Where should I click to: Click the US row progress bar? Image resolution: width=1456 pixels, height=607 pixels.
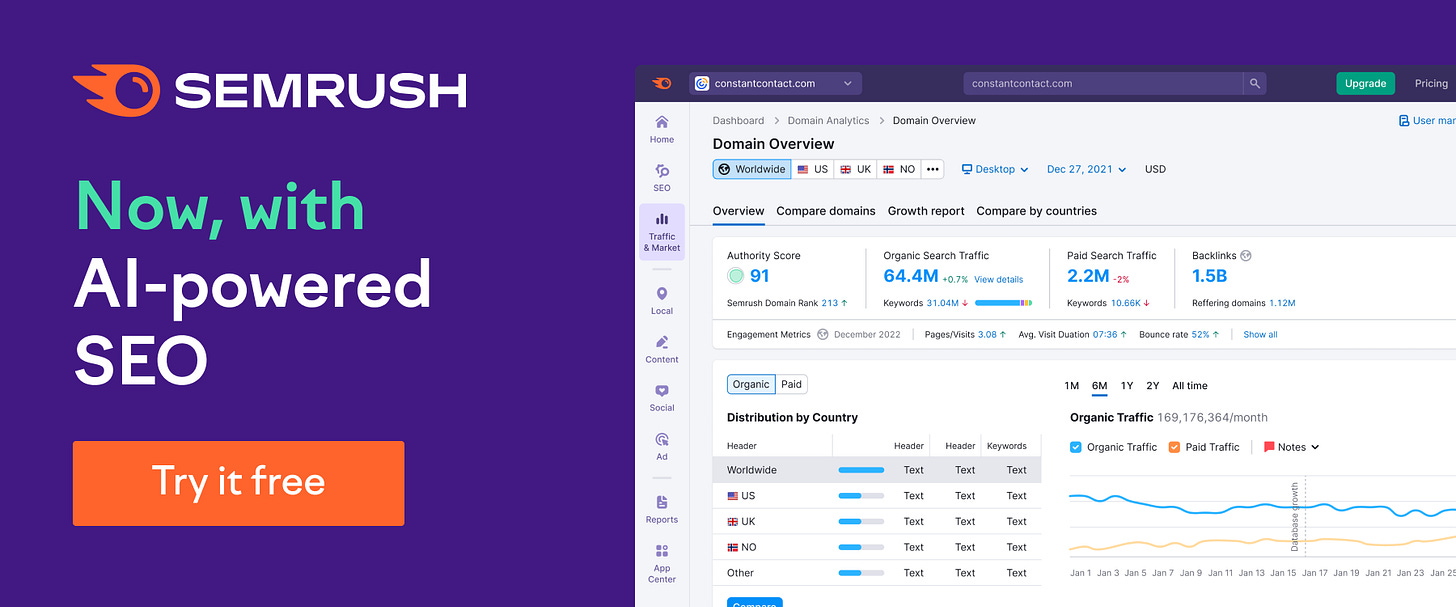click(861, 496)
